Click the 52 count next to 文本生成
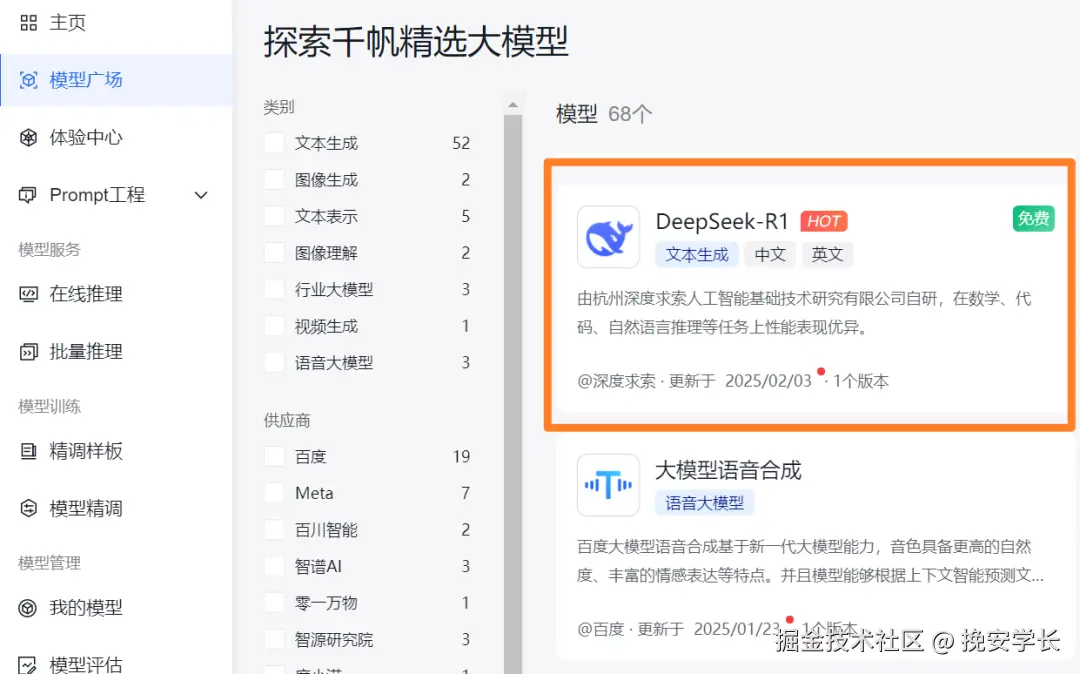The image size is (1080, 674). (x=461, y=143)
